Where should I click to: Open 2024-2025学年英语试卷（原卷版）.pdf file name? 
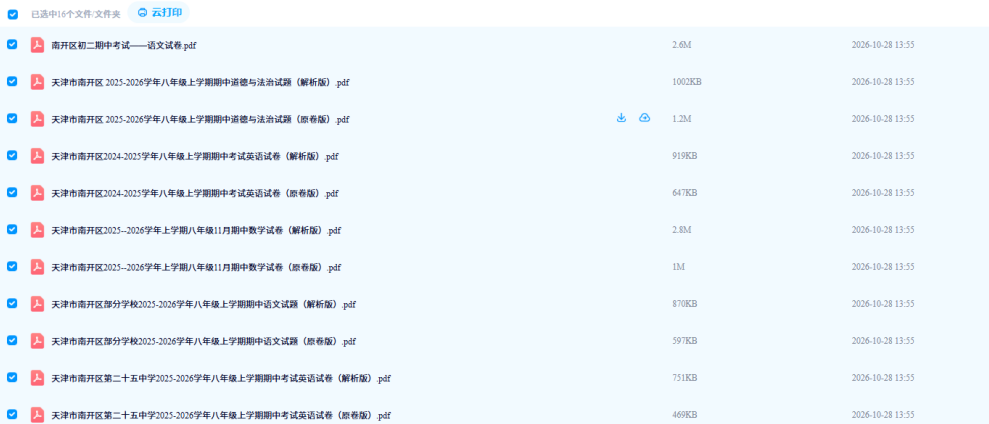[x=195, y=194]
